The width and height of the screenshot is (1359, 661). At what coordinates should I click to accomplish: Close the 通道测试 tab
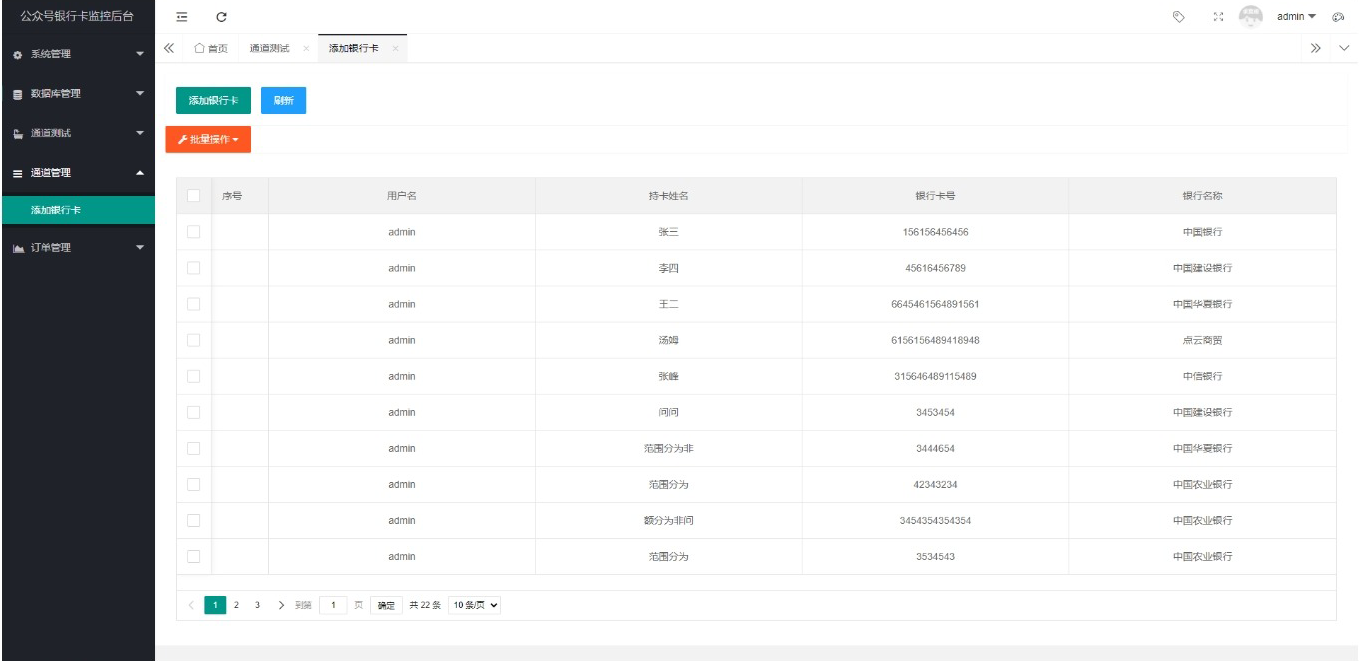(306, 49)
